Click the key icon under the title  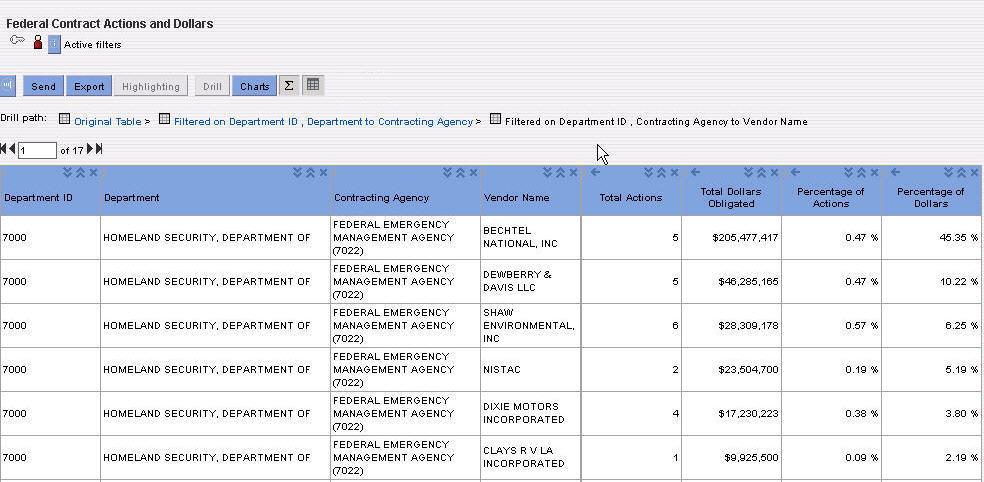(18, 40)
